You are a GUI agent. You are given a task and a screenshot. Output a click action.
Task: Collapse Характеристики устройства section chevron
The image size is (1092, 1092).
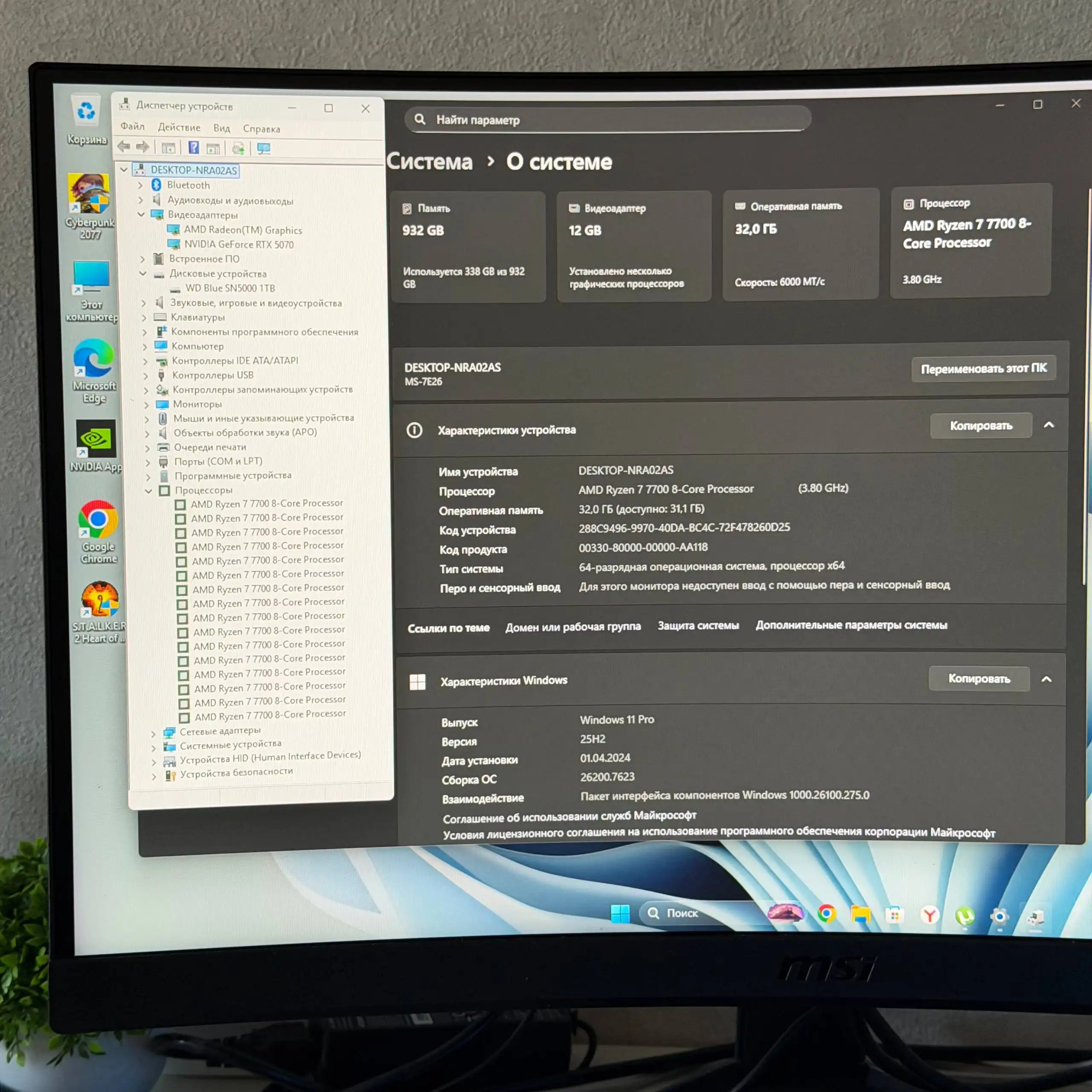[x=1048, y=425]
